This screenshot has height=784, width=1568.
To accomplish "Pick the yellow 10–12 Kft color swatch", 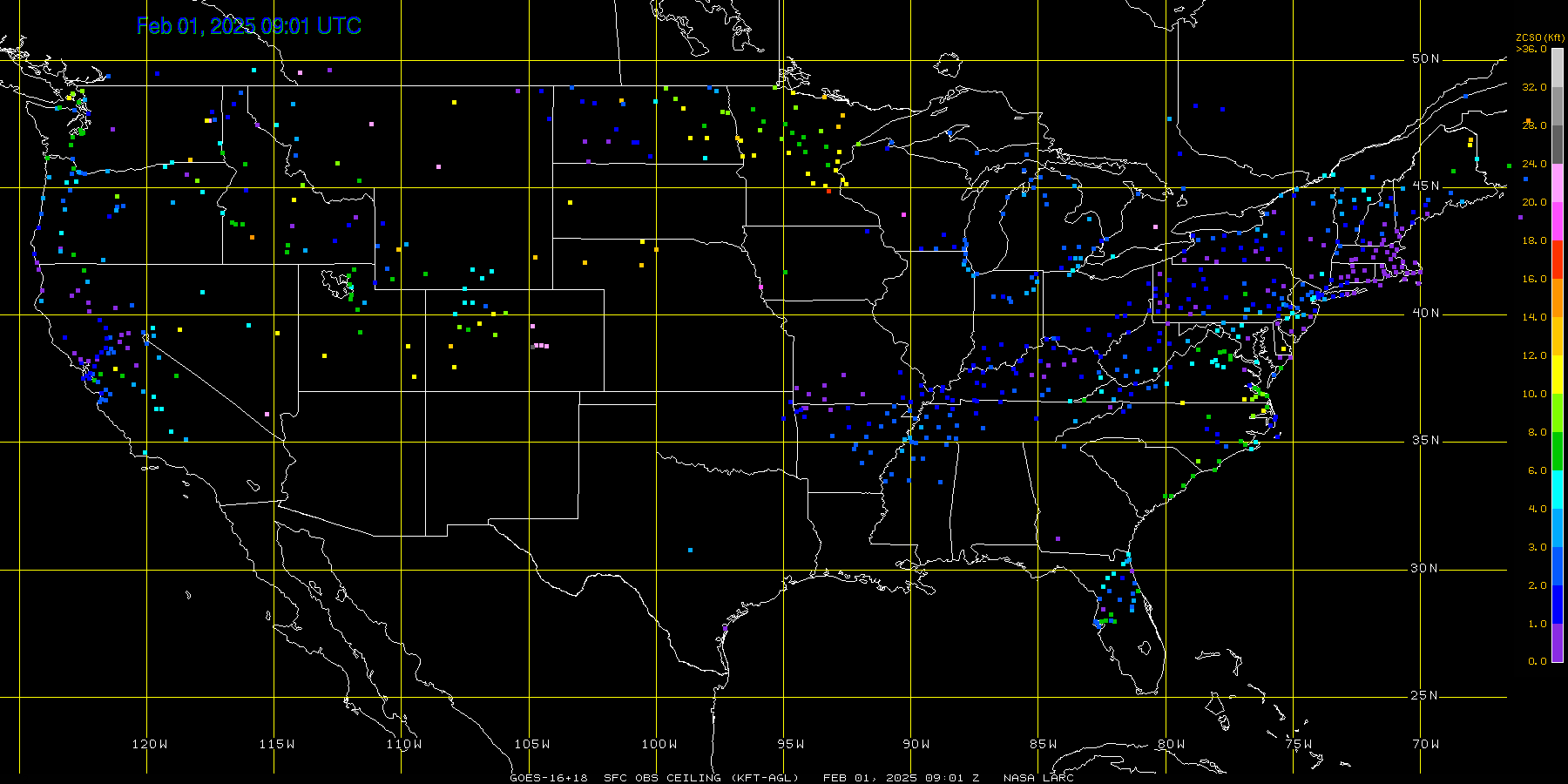I will point(1558,375).
